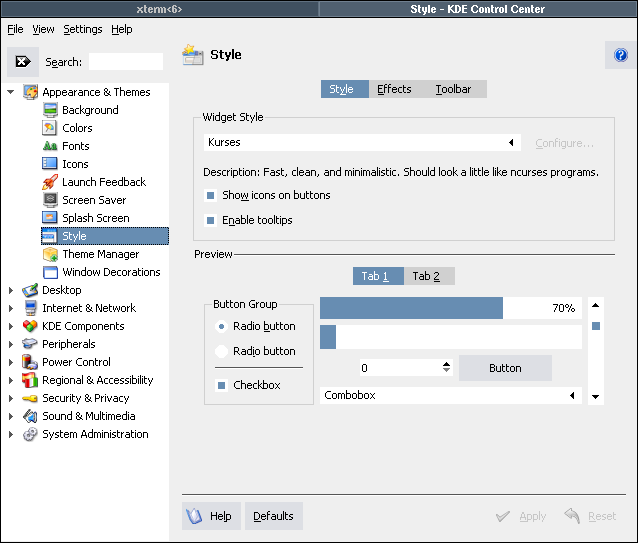Select preview Tab 1

point(378,276)
